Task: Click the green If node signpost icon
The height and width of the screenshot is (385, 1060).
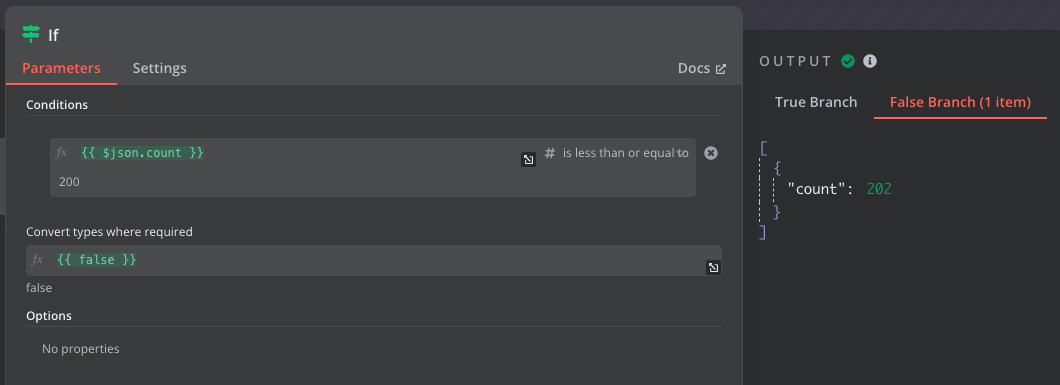Action: [x=31, y=34]
